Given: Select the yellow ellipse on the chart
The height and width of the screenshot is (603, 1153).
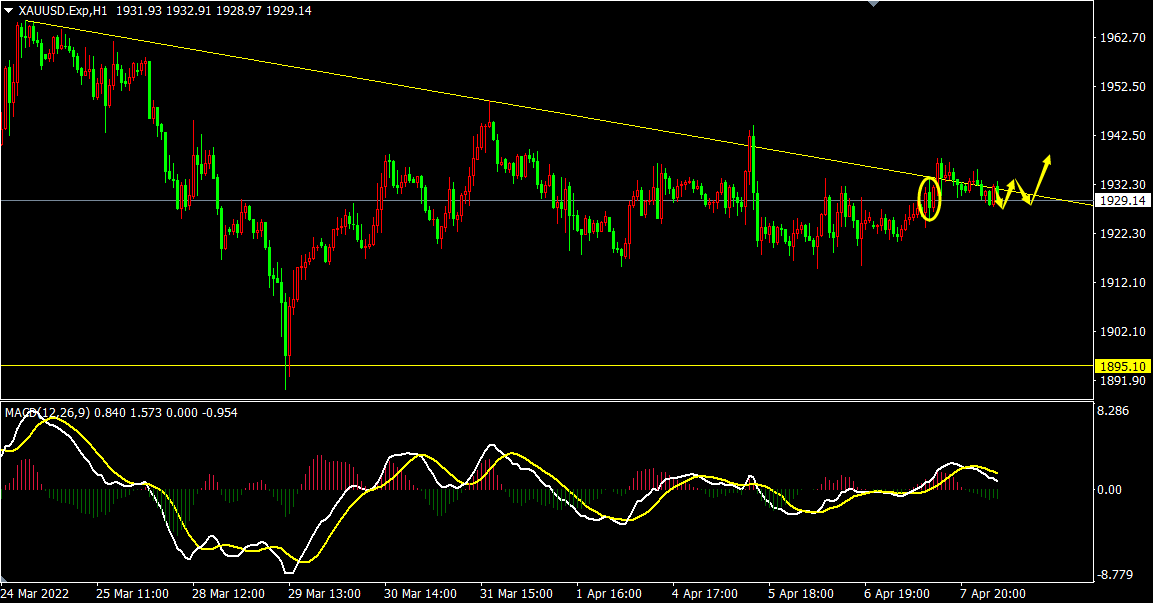Looking at the screenshot, I should [x=930, y=198].
